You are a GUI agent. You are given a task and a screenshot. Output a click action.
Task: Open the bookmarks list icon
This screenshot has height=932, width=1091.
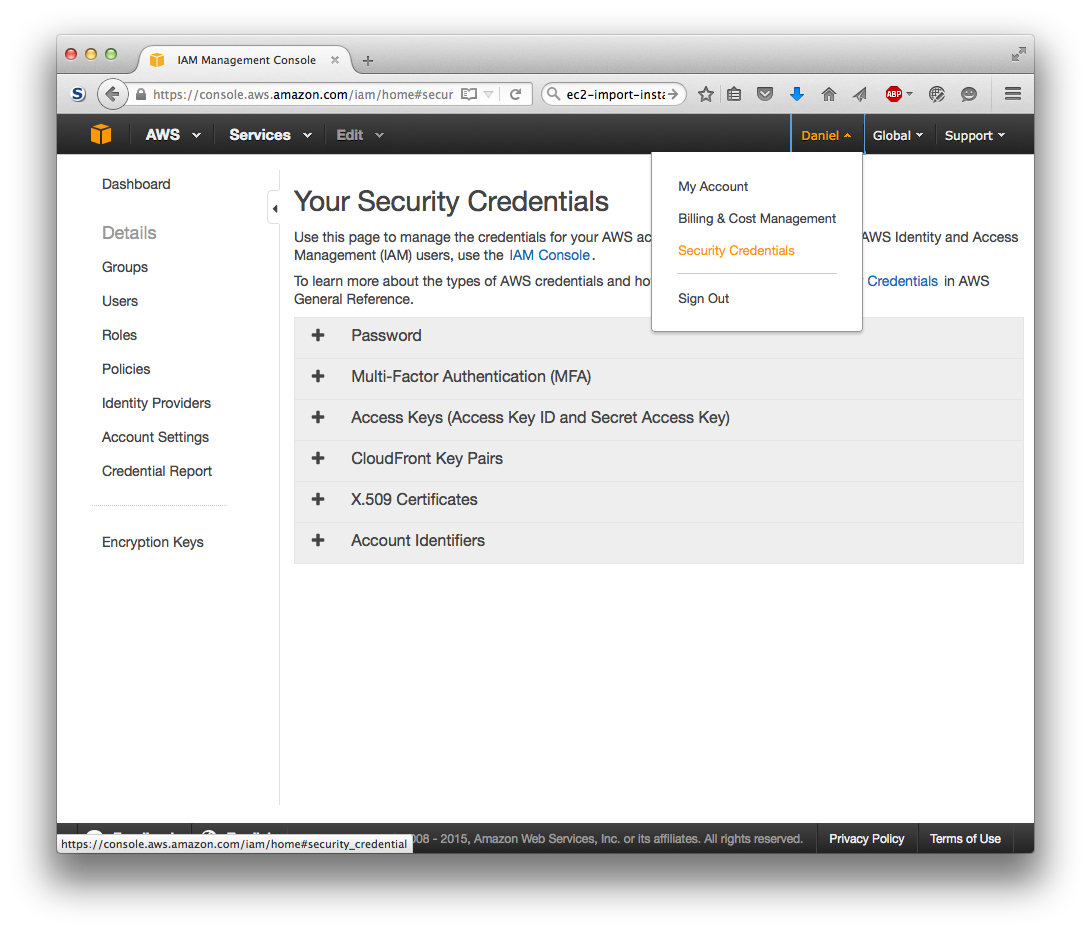[x=734, y=94]
